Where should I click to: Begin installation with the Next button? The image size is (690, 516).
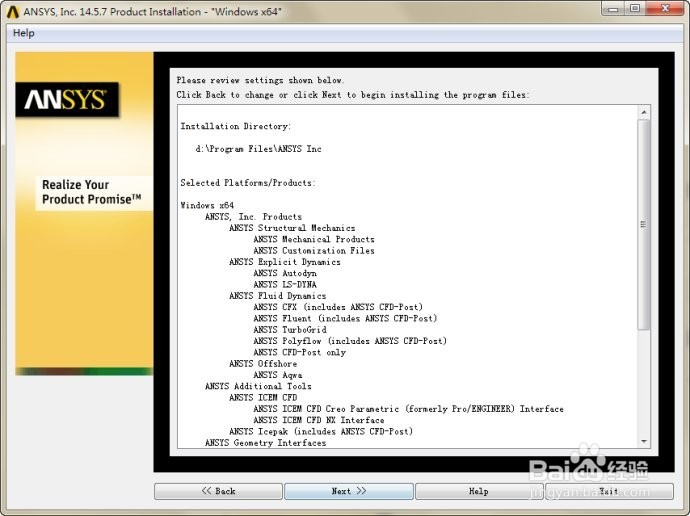(349, 491)
